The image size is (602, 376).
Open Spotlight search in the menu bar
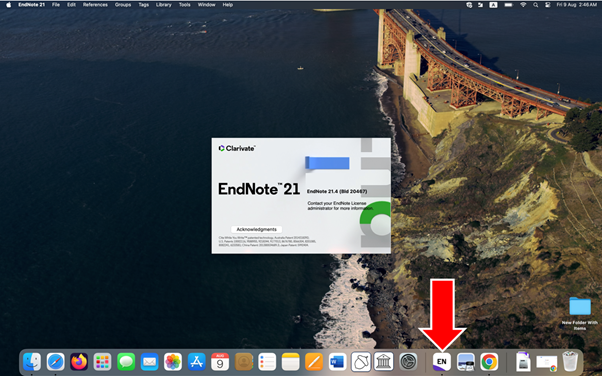[x=535, y=5]
